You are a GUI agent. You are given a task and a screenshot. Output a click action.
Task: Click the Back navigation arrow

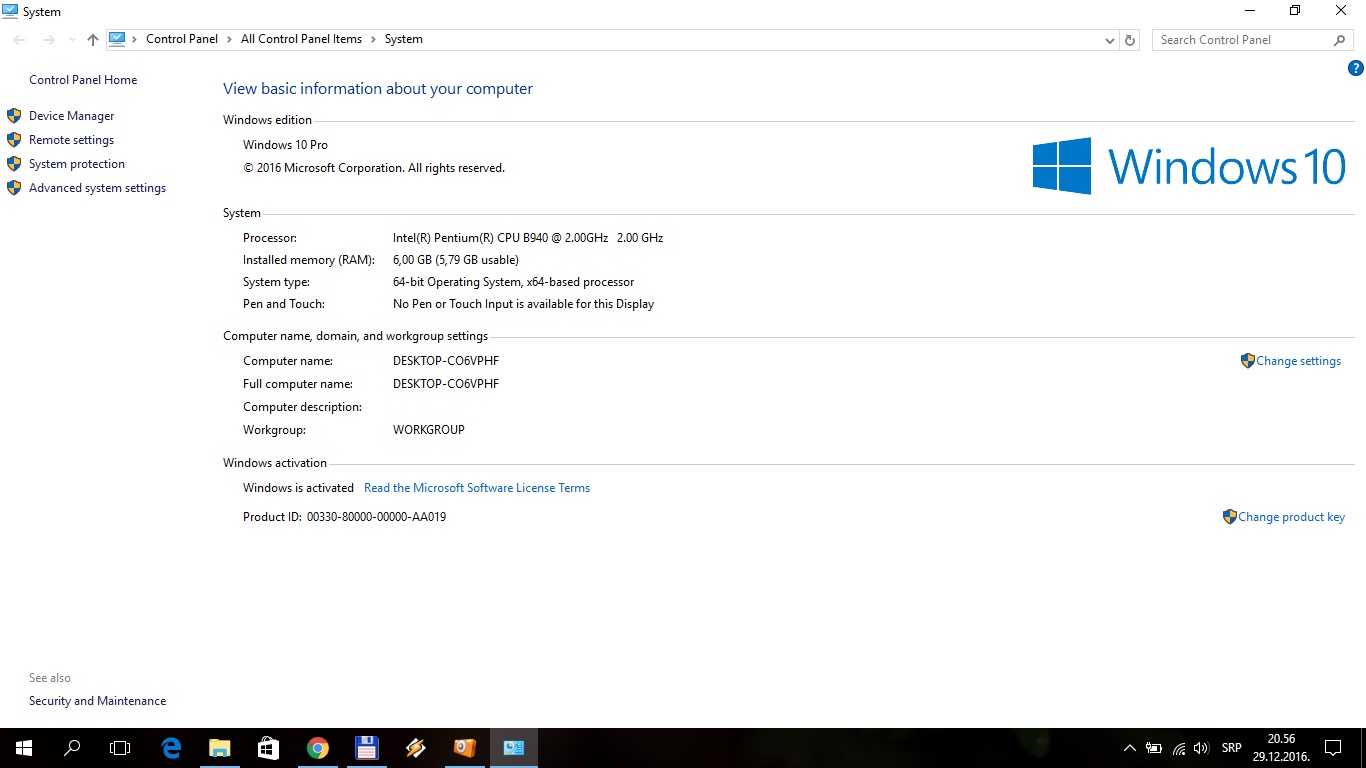pyautogui.click(x=20, y=40)
